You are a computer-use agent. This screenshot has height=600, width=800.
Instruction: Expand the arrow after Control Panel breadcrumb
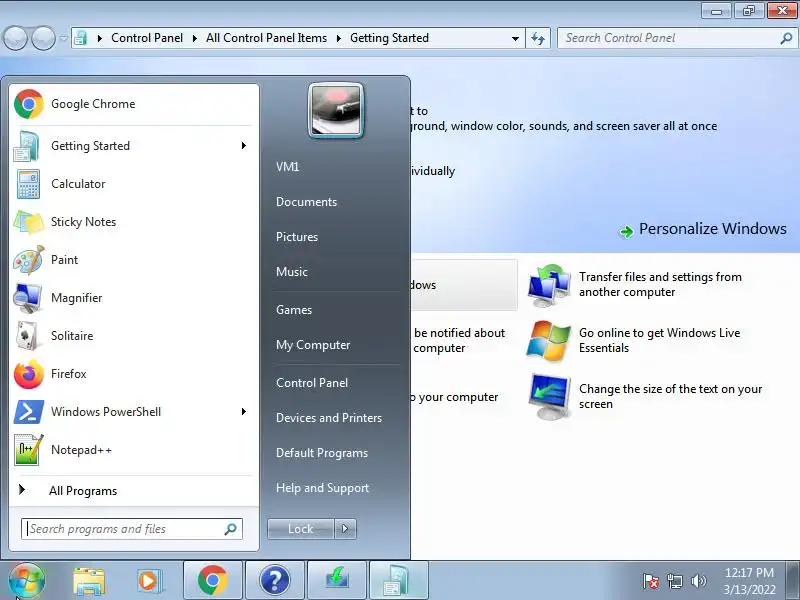(x=194, y=38)
